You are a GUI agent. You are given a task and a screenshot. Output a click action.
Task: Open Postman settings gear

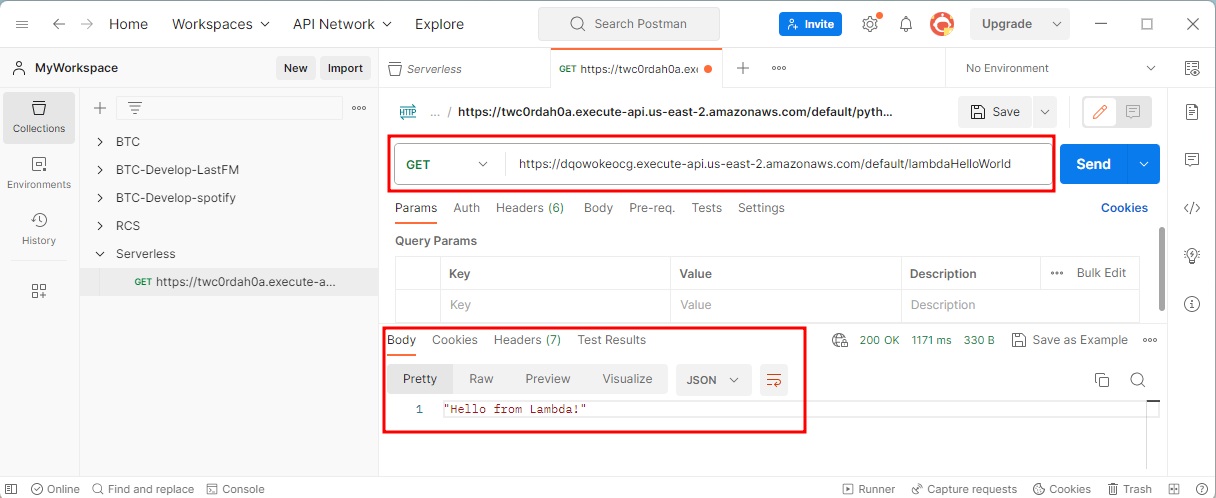pos(870,24)
